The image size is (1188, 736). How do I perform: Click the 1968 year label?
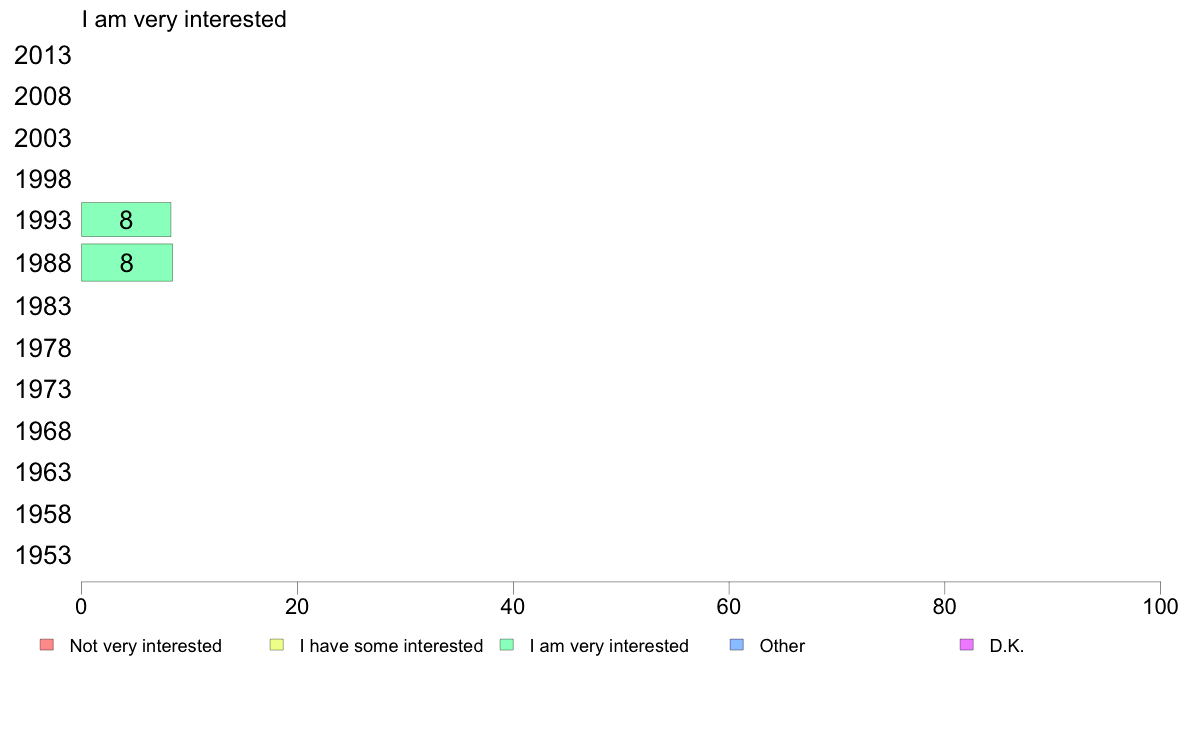43,431
